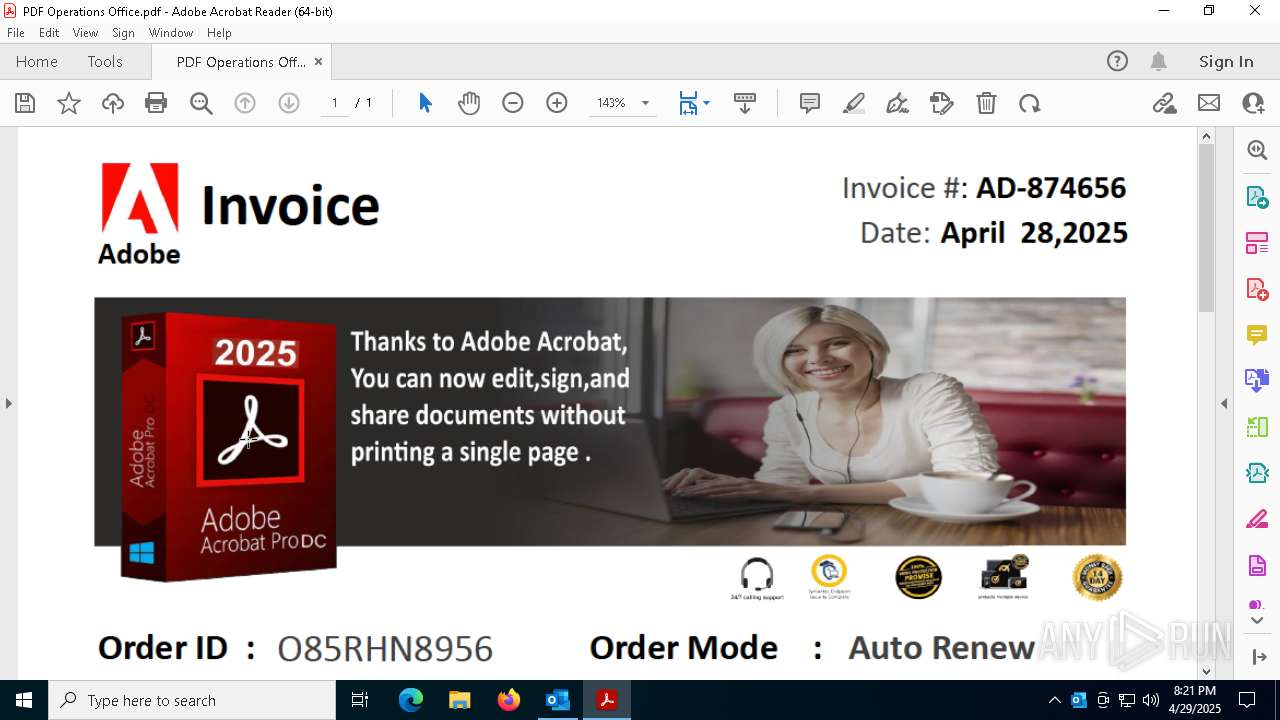Click the Delete trash icon
The image size is (1280, 720).
pyautogui.click(x=986, y=103)
